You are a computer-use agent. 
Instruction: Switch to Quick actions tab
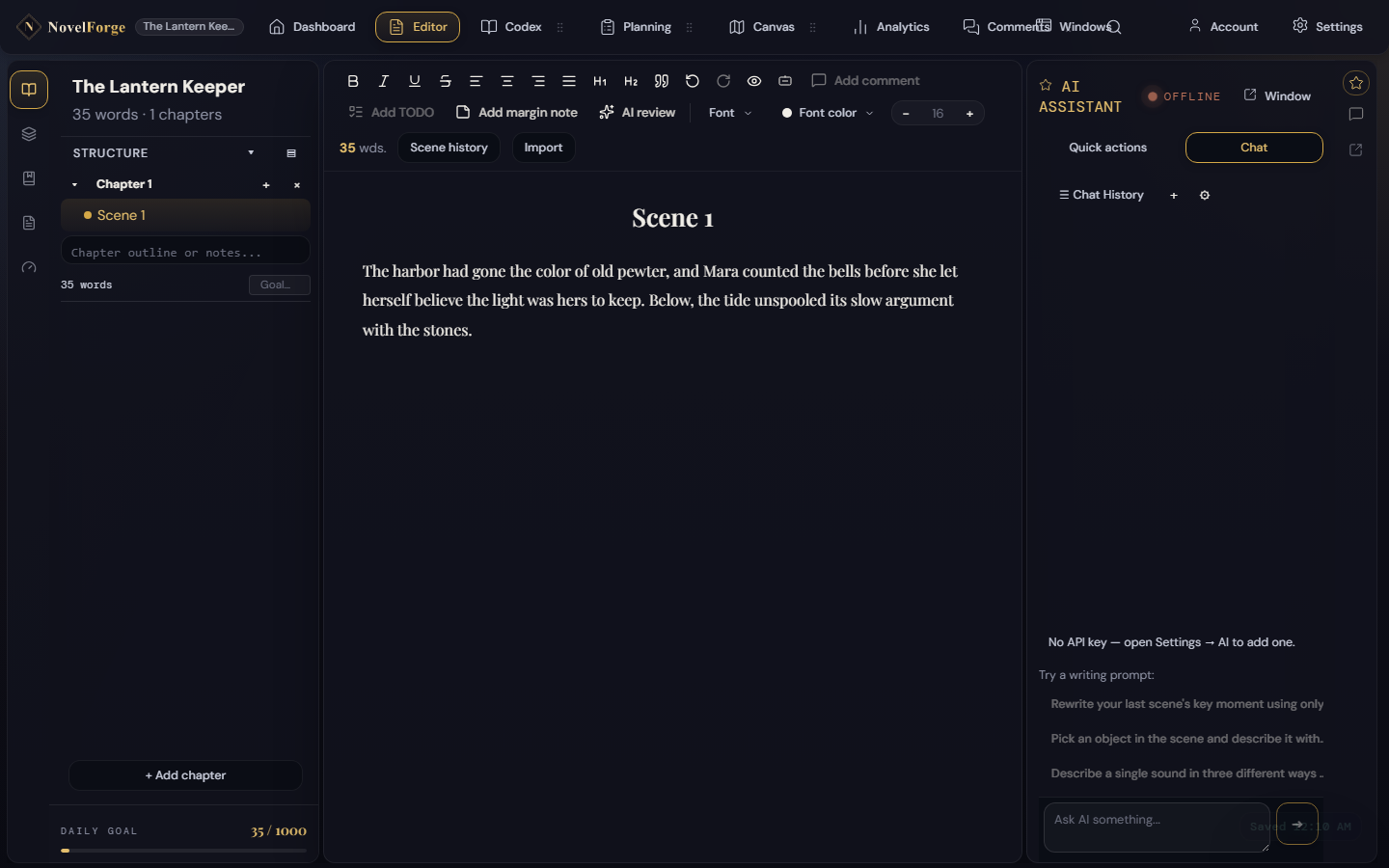1107,148
